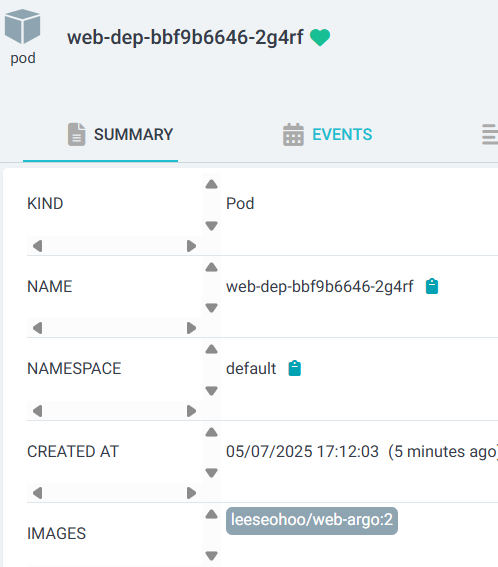Copy the pod name to clipboard
498x567 pixels.
click(x=432, y=287)
